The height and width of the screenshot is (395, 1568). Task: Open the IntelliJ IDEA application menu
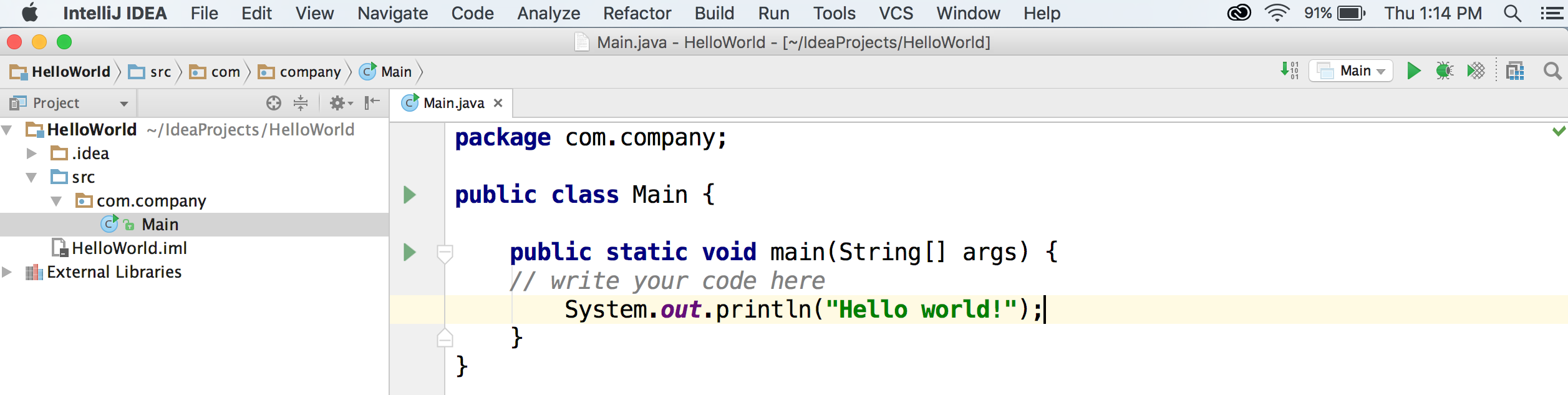tap(115, 13)
